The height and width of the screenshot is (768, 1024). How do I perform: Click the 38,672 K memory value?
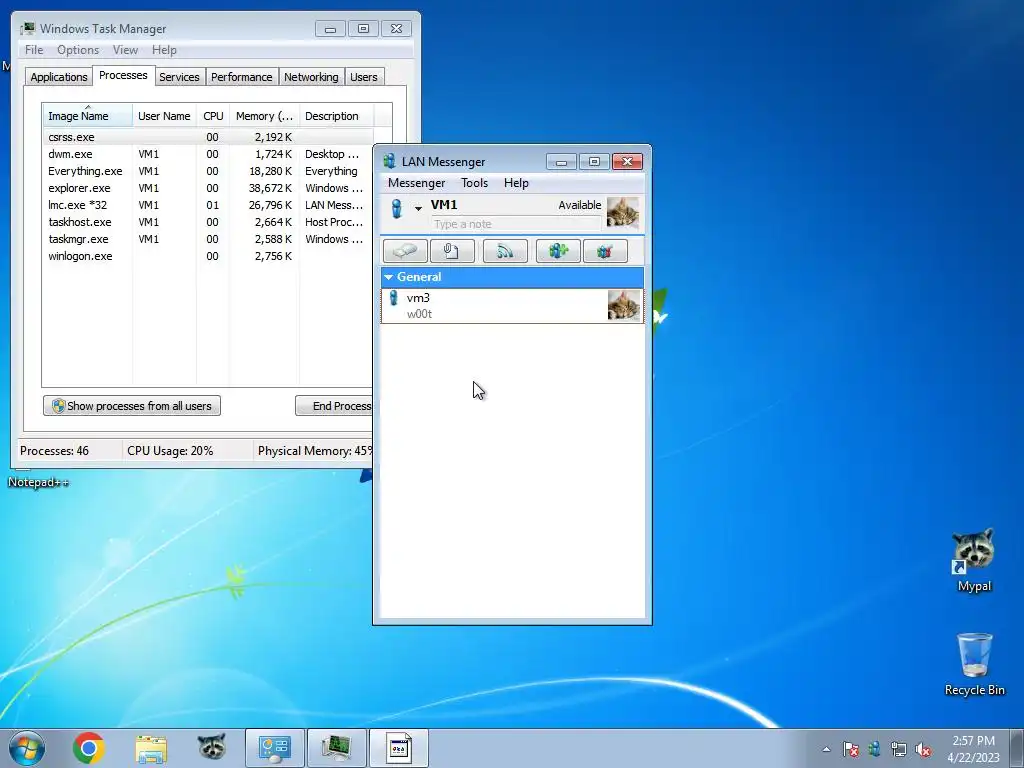[270, 188]
